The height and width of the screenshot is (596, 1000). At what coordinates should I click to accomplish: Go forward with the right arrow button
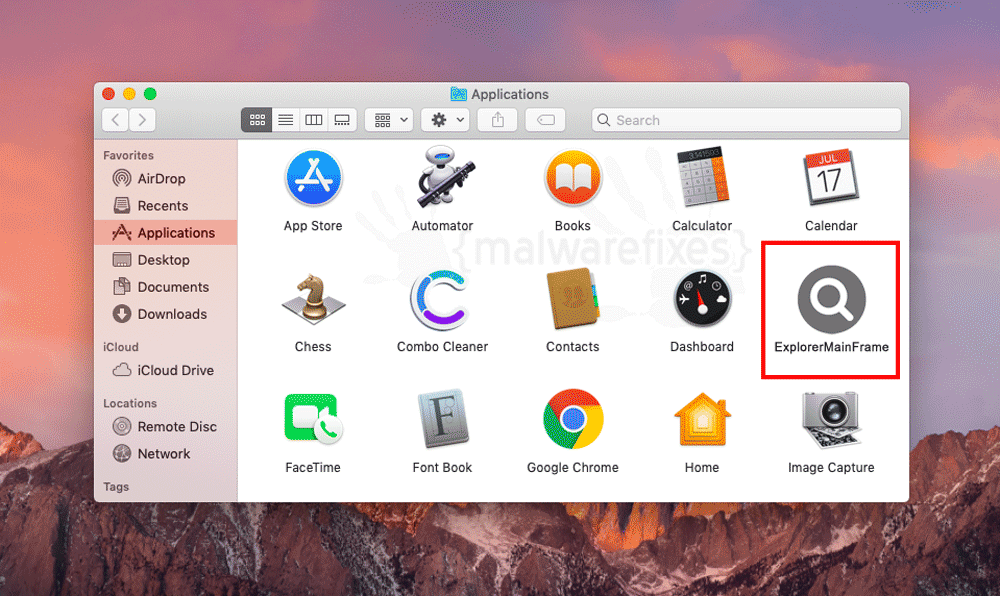tap(142, 120)
